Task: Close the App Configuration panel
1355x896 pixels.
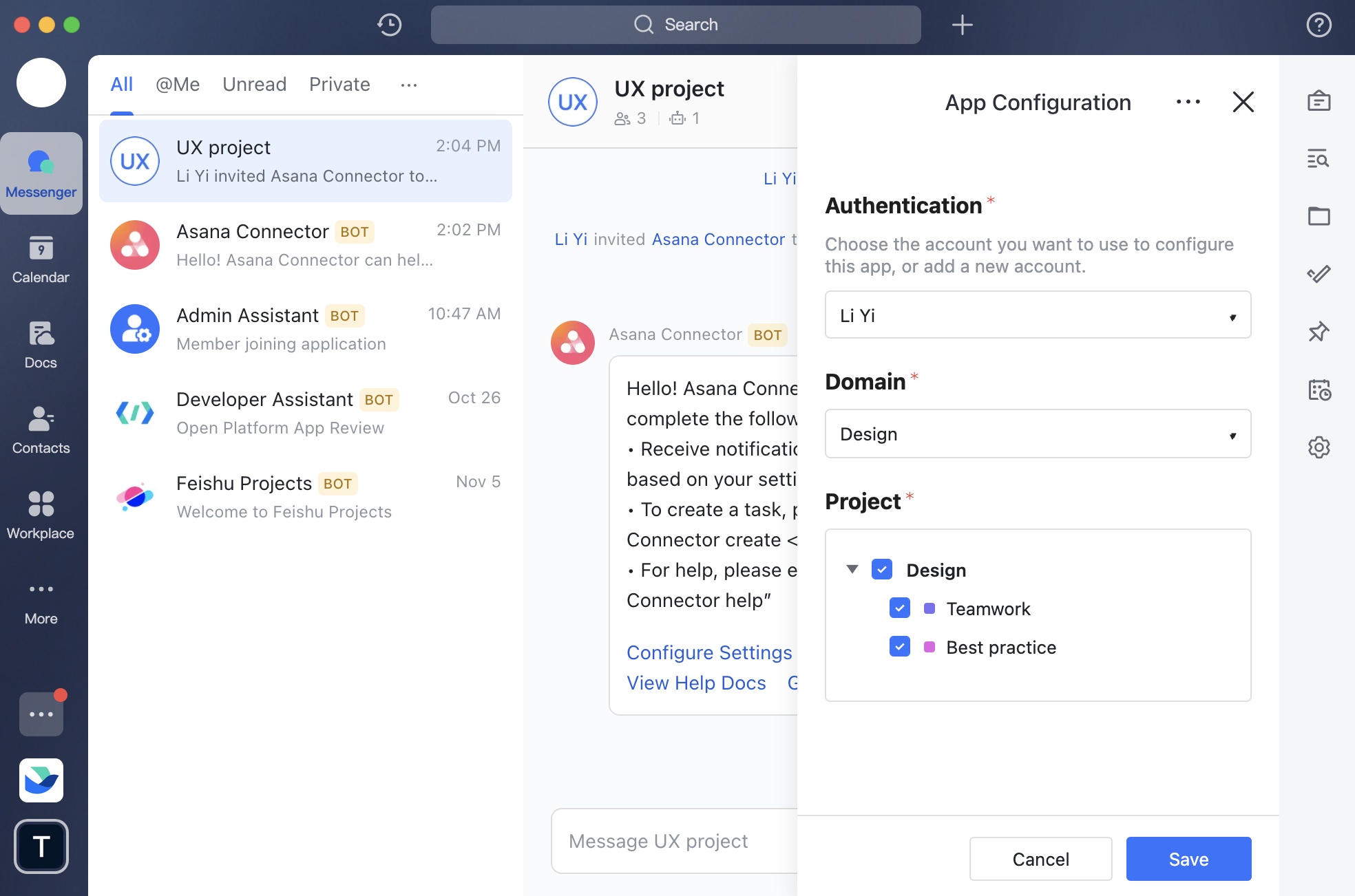Action: pos(1243,102)
